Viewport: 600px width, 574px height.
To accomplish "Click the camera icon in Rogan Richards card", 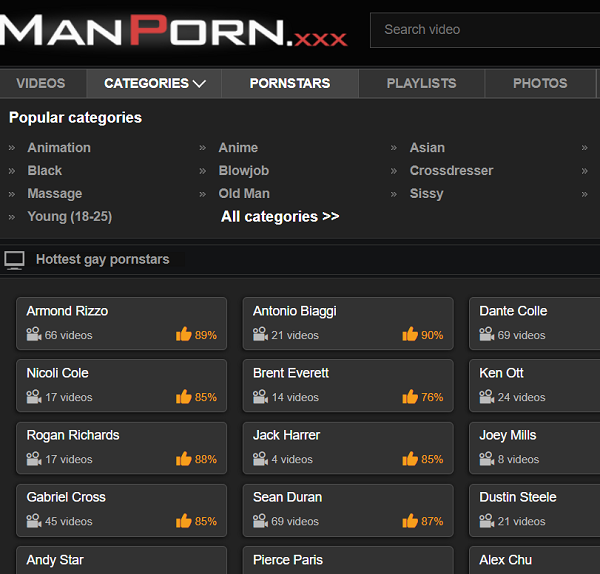I will [x=34, y=458].
